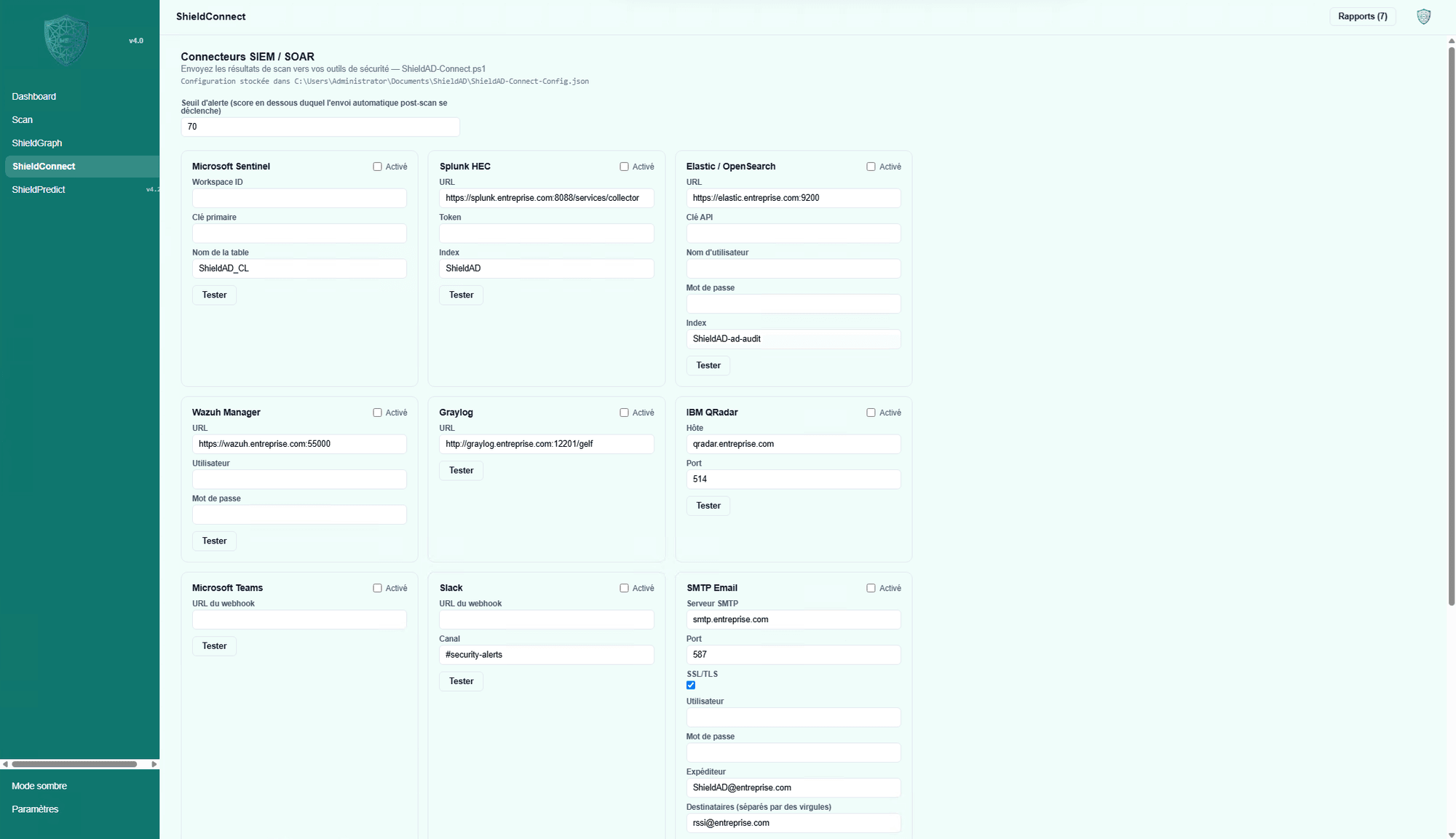This screenshot has width=1456, height=839.
Task: Click the Splunk URL field
Action: coord(546,198)
